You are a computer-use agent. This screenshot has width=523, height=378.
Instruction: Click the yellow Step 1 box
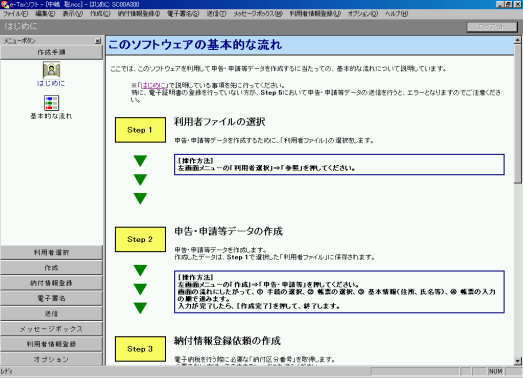pyautogui.click(x=140, y=130)
